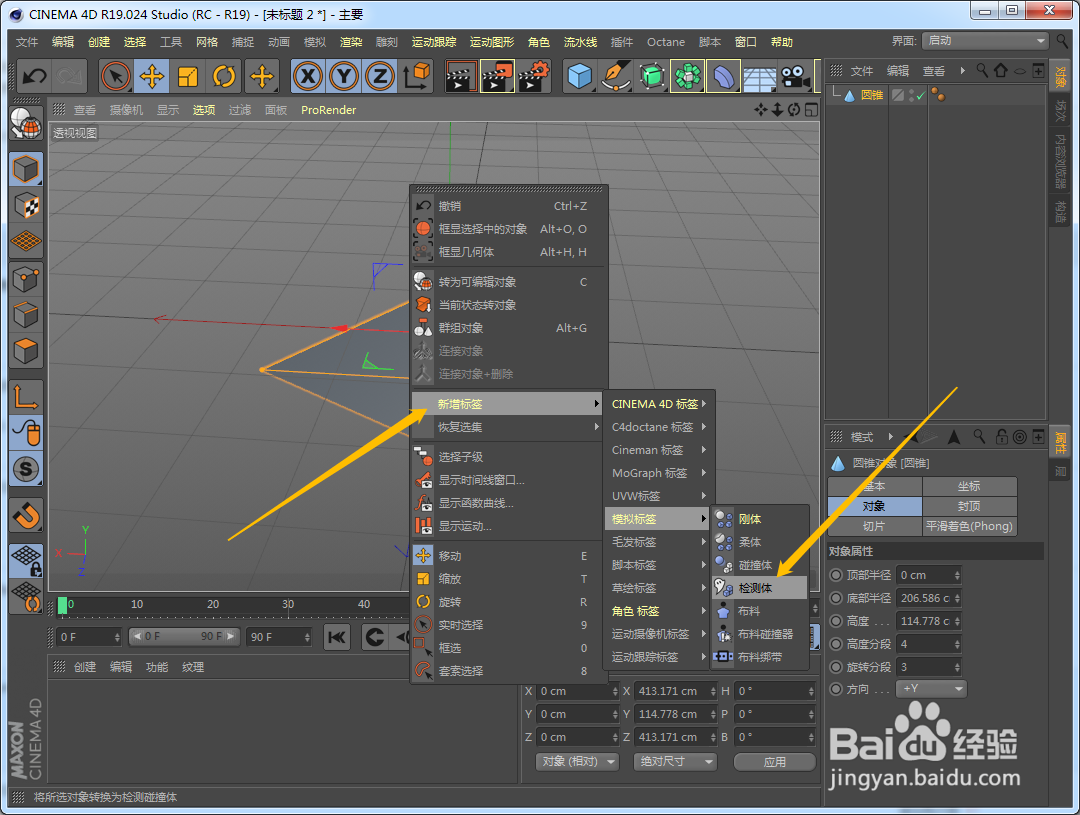Open 平滑着色(Phong) tab
The width and height of the screenshot is (1080, 815).
(969, 526)
